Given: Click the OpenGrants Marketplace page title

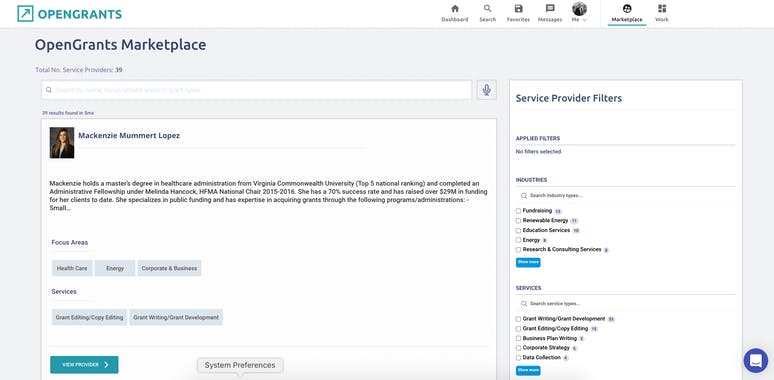Looking at the screenshot, I should (120, 45).
